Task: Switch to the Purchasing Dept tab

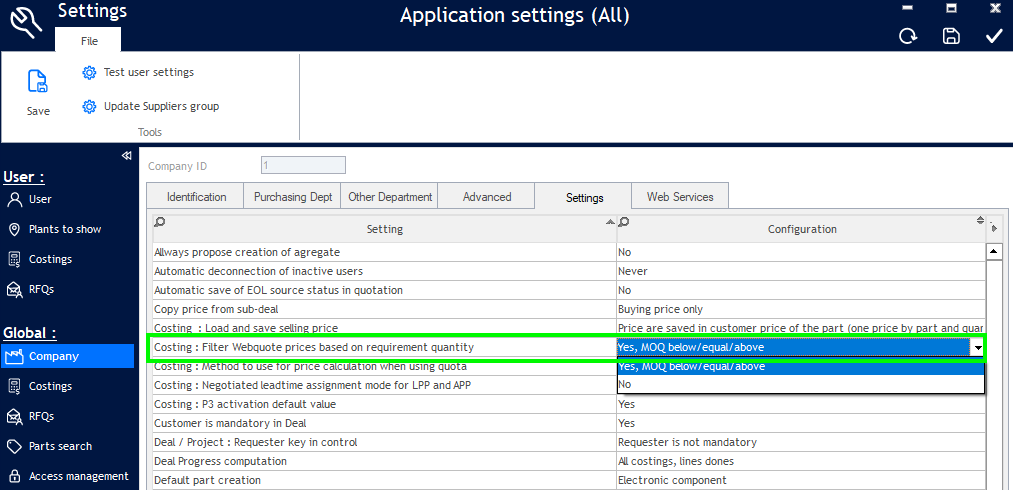Action: (x=293, y=197)
